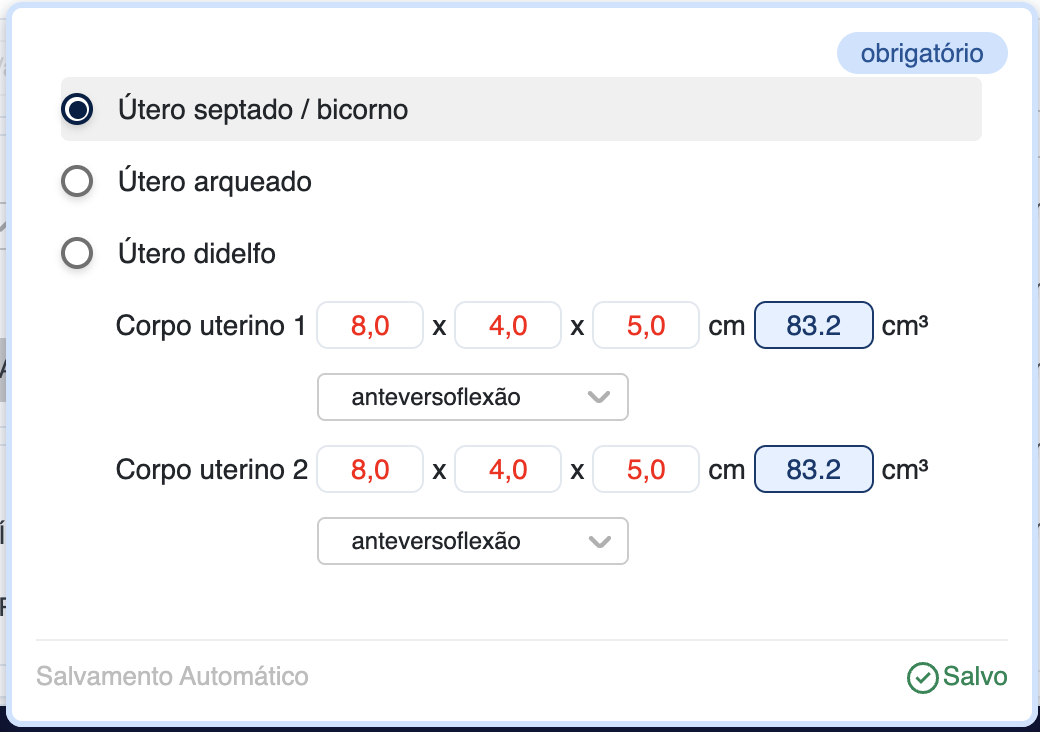This screenshot has height=732, width=1040.
Task: Open Corpo uterino 2 anteversoflexão dropdown
Action: 472,541
